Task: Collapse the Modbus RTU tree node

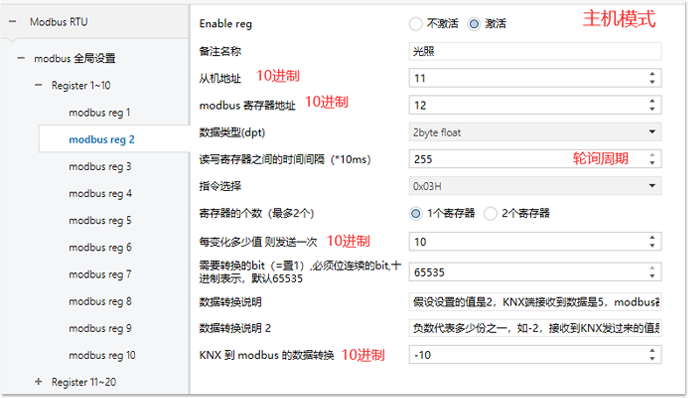Action: (x=13, y=22)
